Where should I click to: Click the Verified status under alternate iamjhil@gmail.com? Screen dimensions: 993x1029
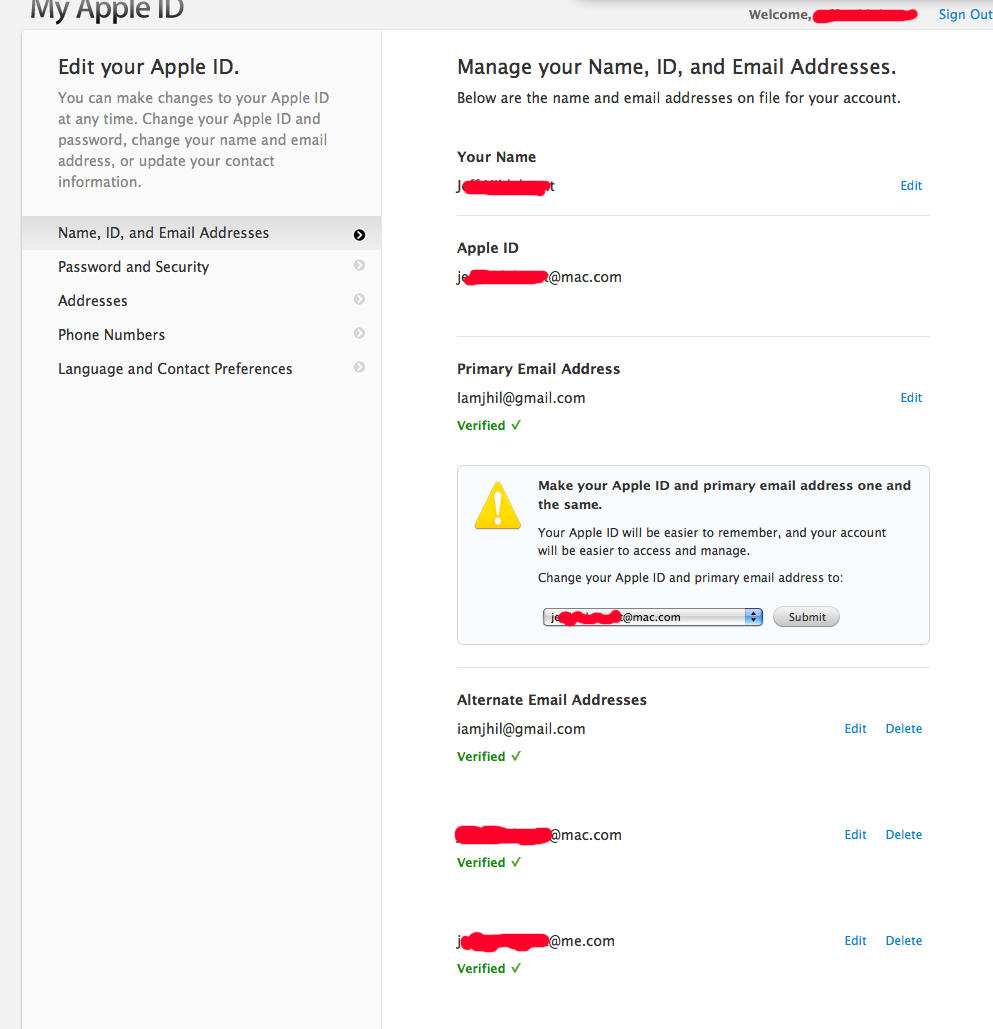click(x=489, y=756)
